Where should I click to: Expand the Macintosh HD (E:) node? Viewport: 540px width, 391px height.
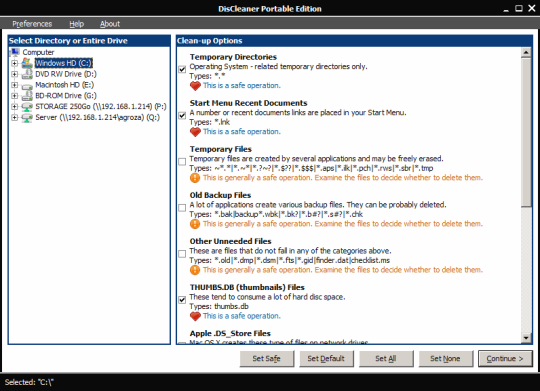point(14,85)
